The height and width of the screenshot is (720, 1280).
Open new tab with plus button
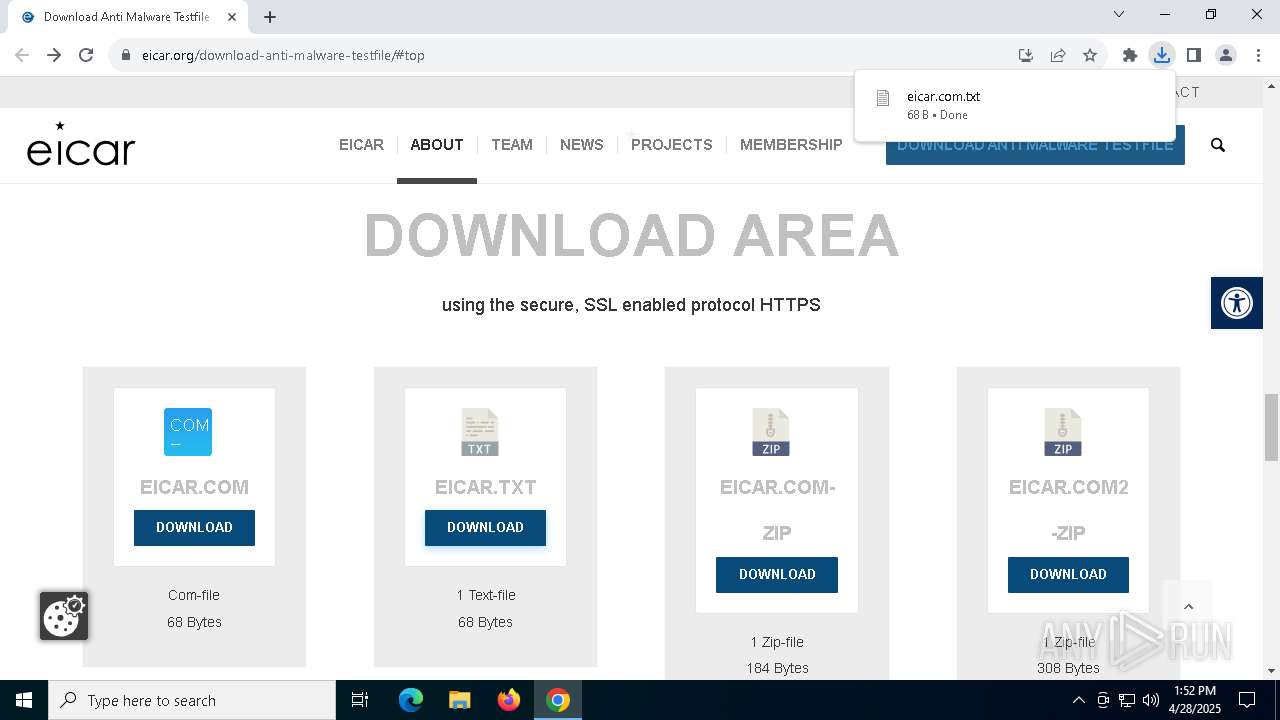(x=270, y=17)
